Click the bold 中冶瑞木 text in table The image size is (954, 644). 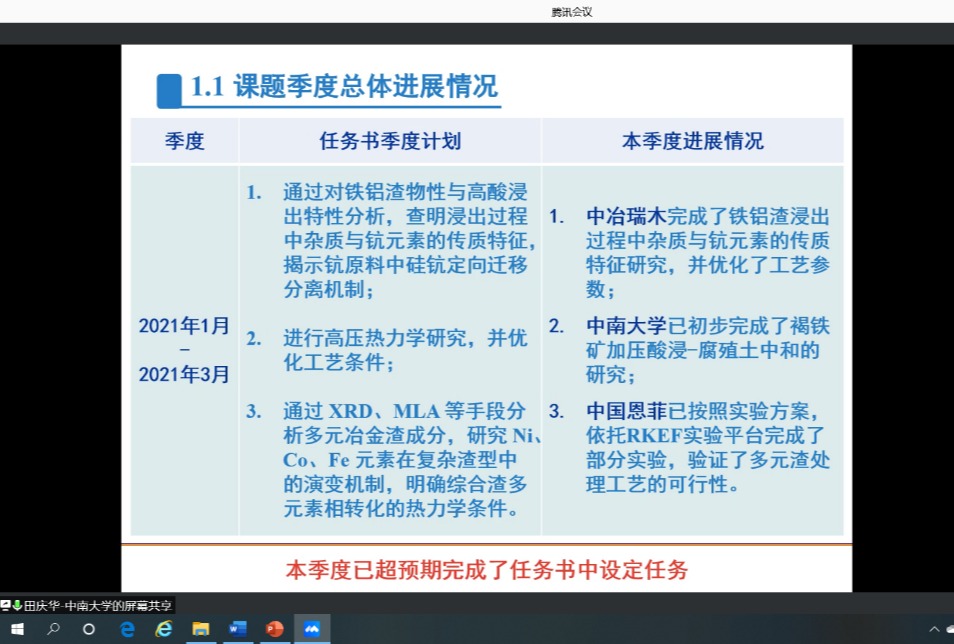(x=626, y=216)
